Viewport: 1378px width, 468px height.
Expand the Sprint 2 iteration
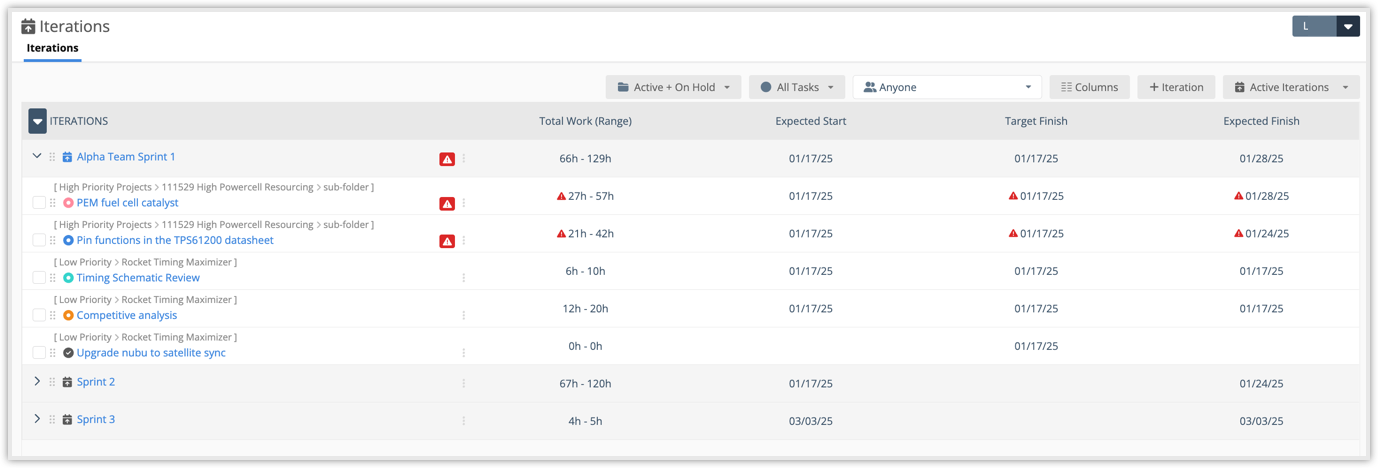pyautogui.click(x=37, y=382)
